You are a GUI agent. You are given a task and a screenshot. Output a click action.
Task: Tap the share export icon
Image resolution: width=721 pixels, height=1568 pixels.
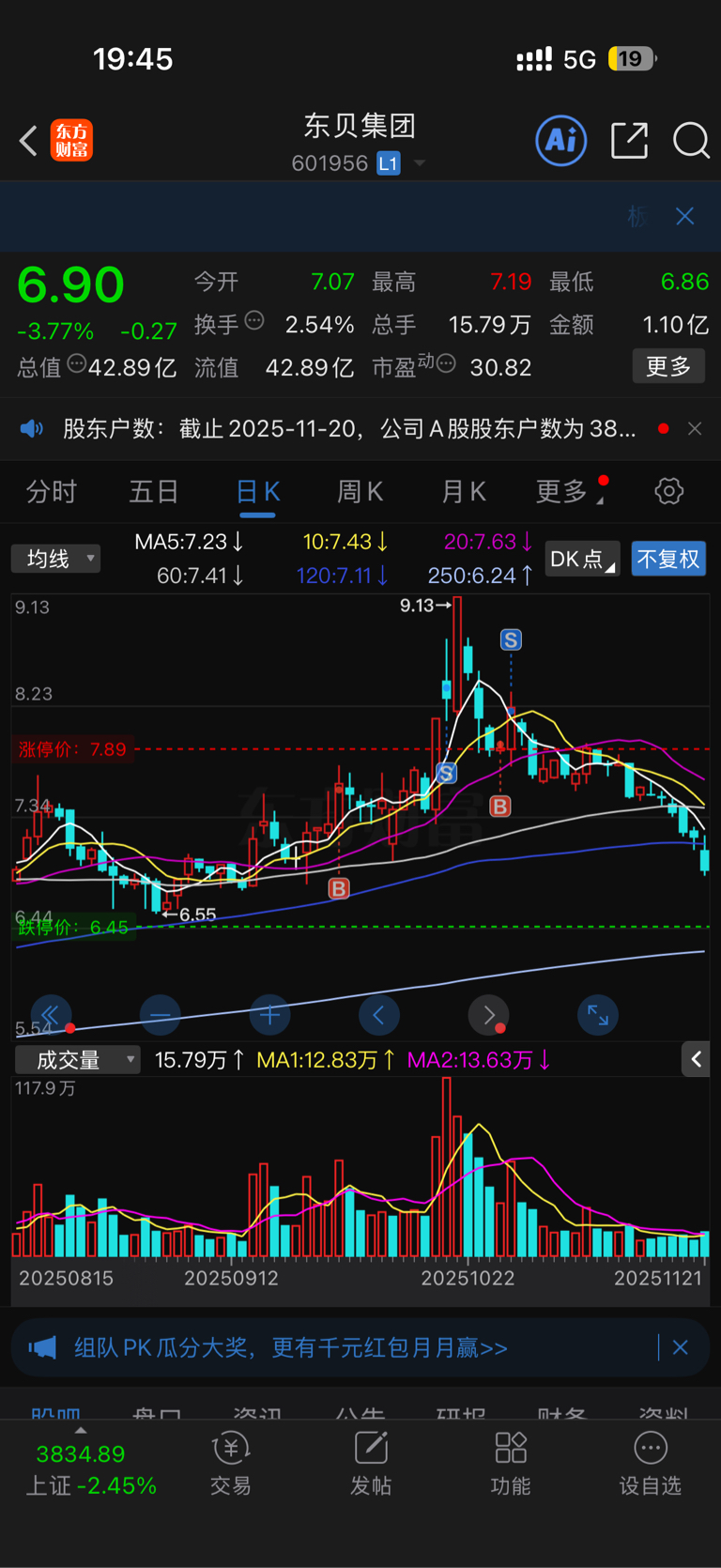point(629,140)
